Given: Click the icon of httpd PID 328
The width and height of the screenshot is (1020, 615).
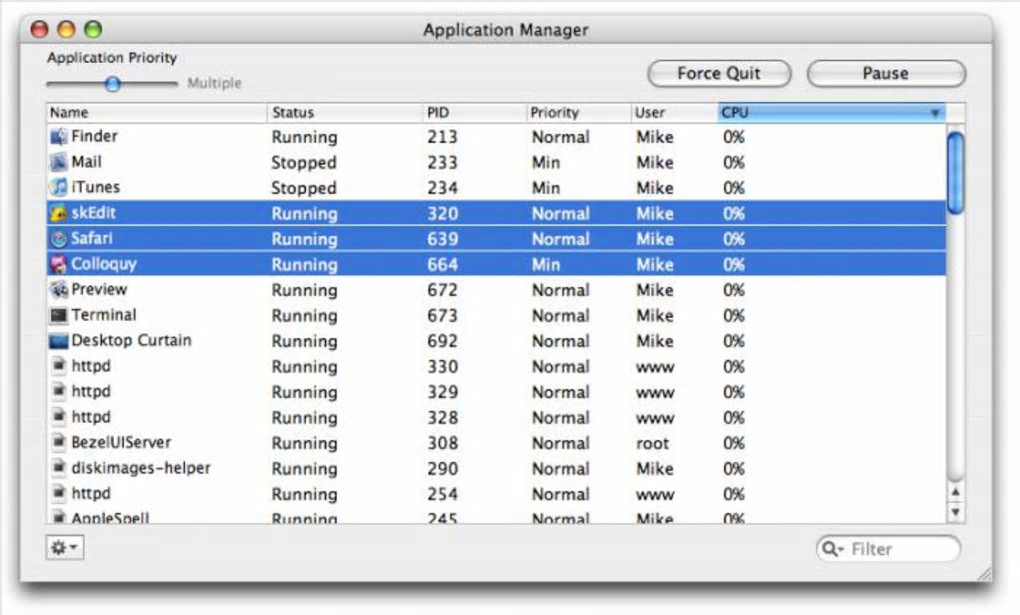Looking at the screenshot, I should (59, 417).
